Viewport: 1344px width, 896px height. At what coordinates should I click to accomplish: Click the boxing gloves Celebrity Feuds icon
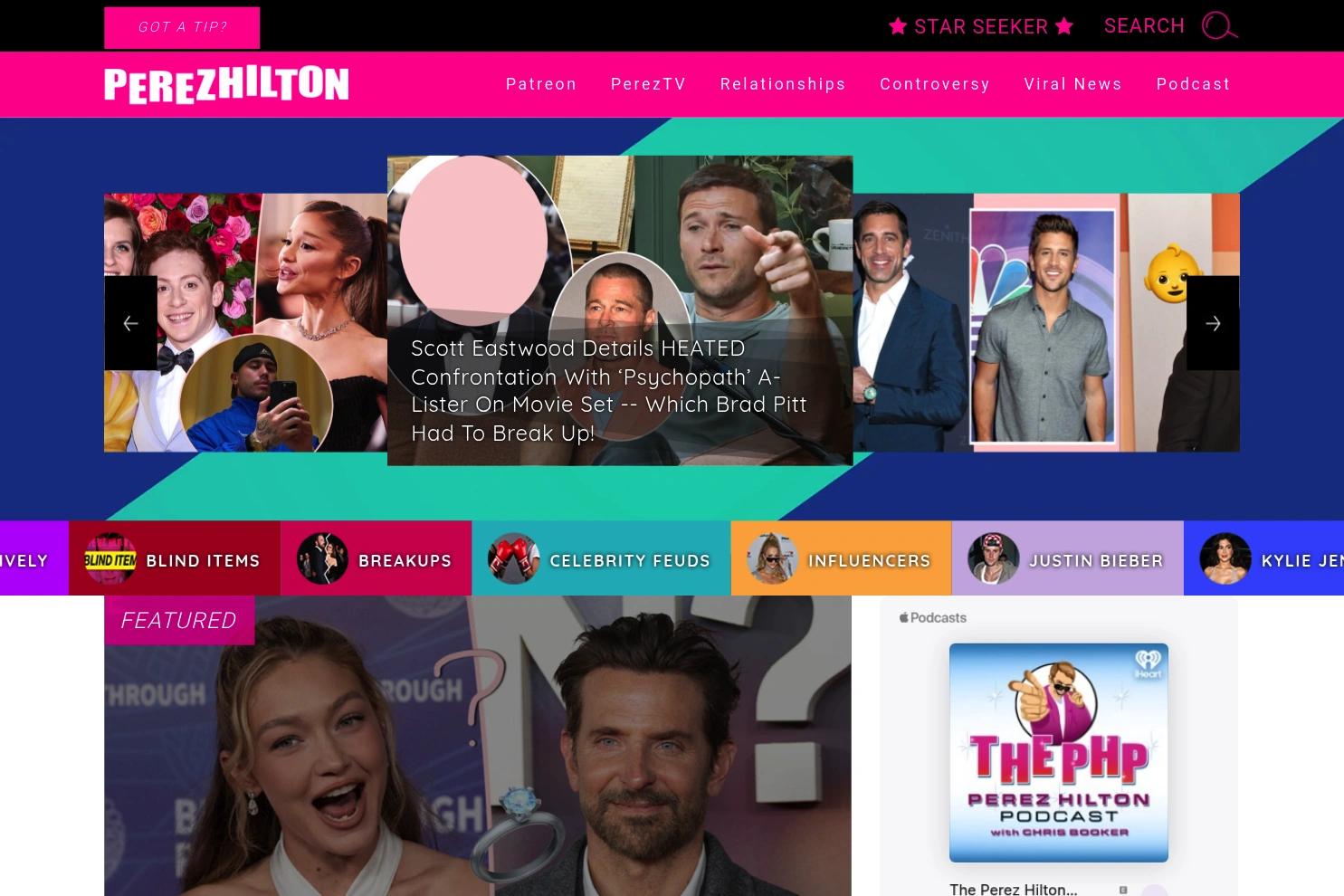tap(513, 558)
